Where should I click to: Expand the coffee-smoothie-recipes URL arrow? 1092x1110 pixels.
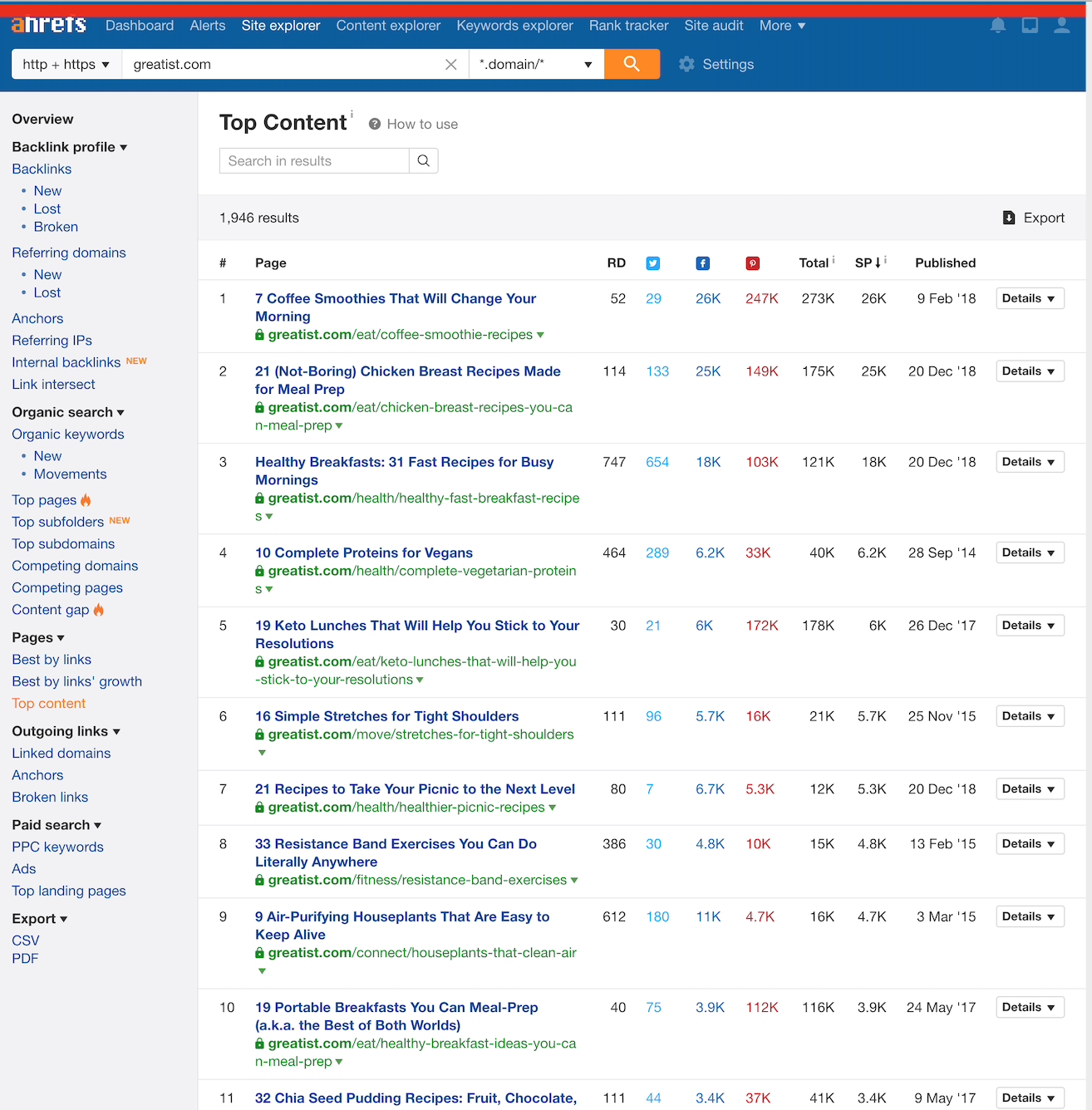pyautogui.click(x=541, y=335)
